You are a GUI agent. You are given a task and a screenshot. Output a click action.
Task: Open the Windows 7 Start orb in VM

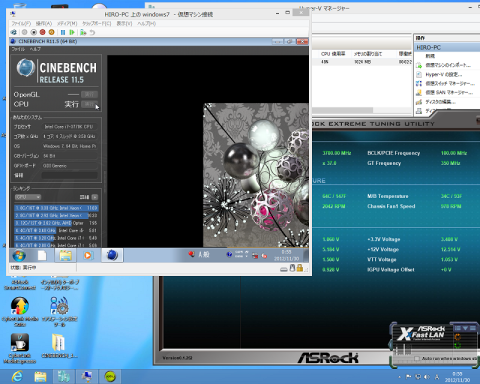pyautogui.click(x=19, y=256)
